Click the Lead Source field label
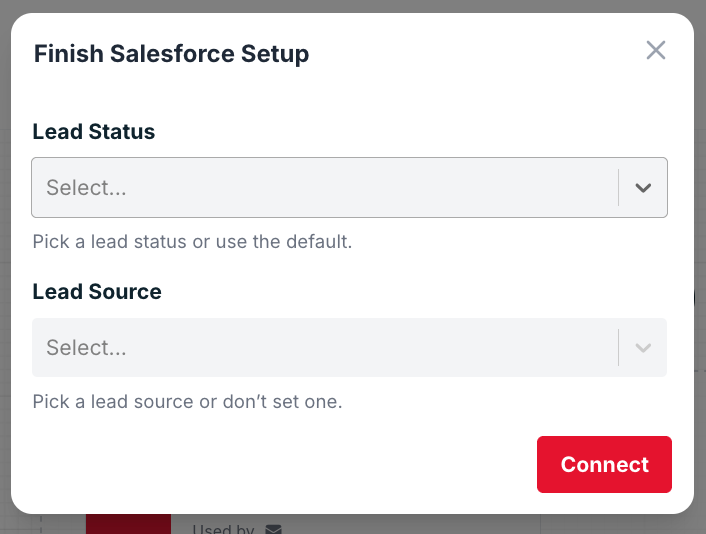The width and height of the screenshot is (706, 534). tap(97, 292)
